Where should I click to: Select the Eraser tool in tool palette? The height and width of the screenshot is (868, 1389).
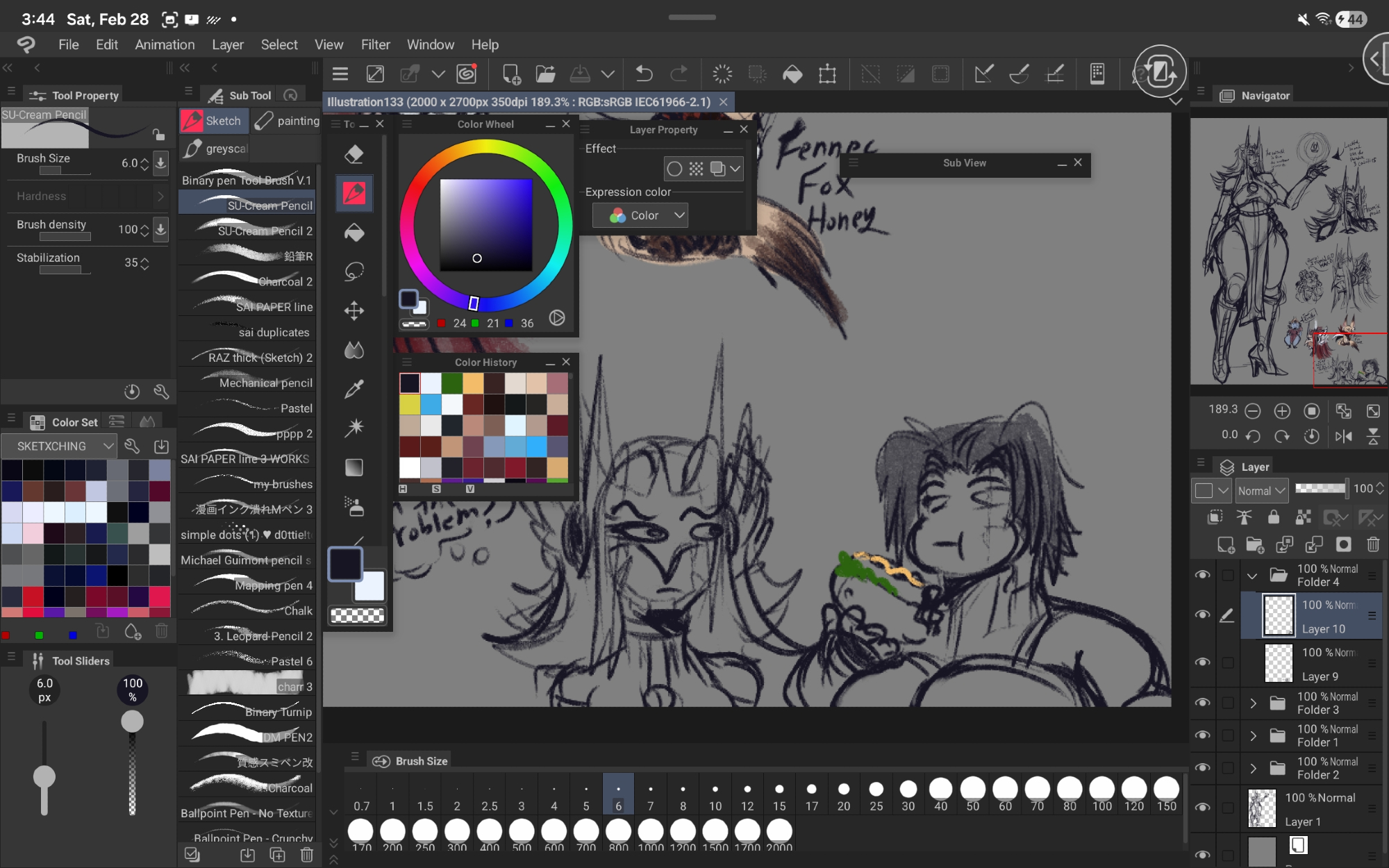[x=354, y=154]
